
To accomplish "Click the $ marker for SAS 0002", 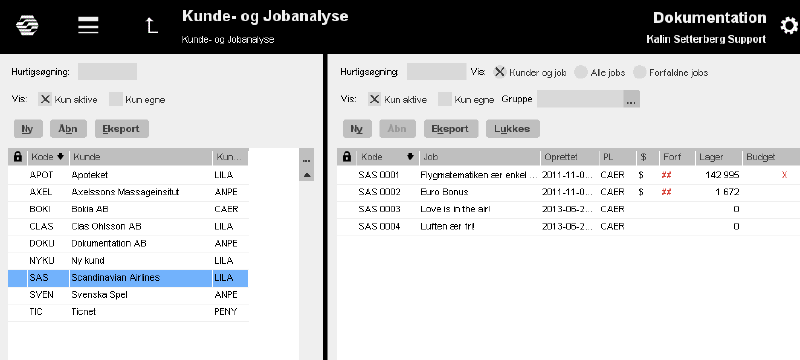I will coord(641,192).
